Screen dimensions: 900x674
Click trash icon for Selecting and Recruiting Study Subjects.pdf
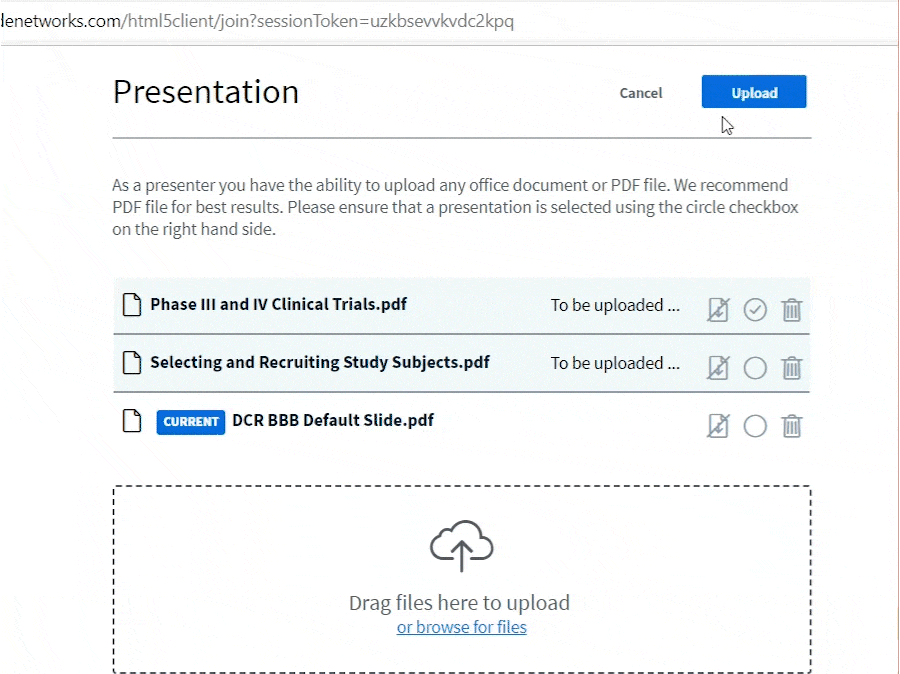click(791, 368)
